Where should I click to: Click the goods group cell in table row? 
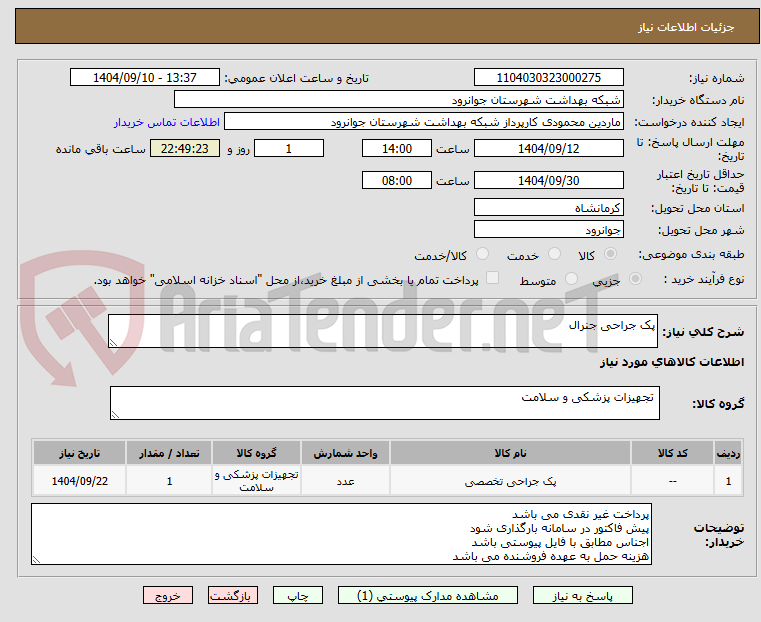(256, 481)
